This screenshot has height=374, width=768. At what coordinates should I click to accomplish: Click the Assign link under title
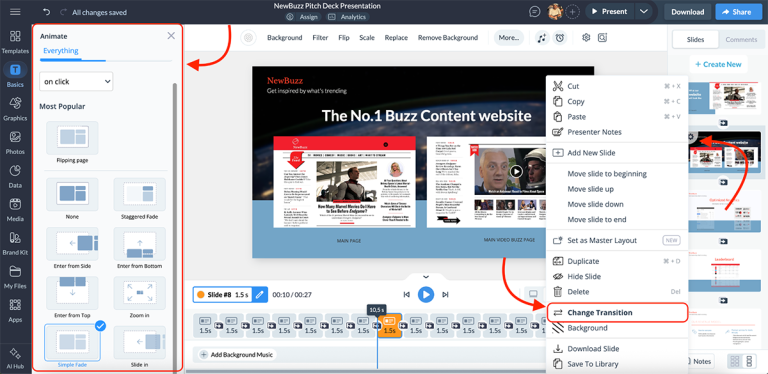pos(302,17)
